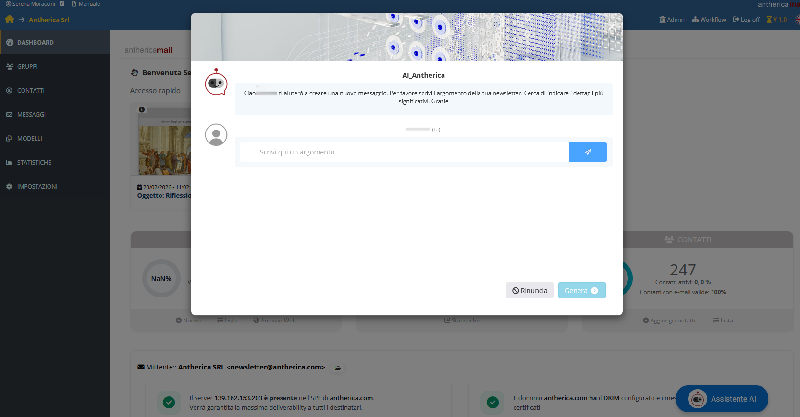Open the Assistente AI floating button
Viewport: 800px width, 417px height.
721,399
